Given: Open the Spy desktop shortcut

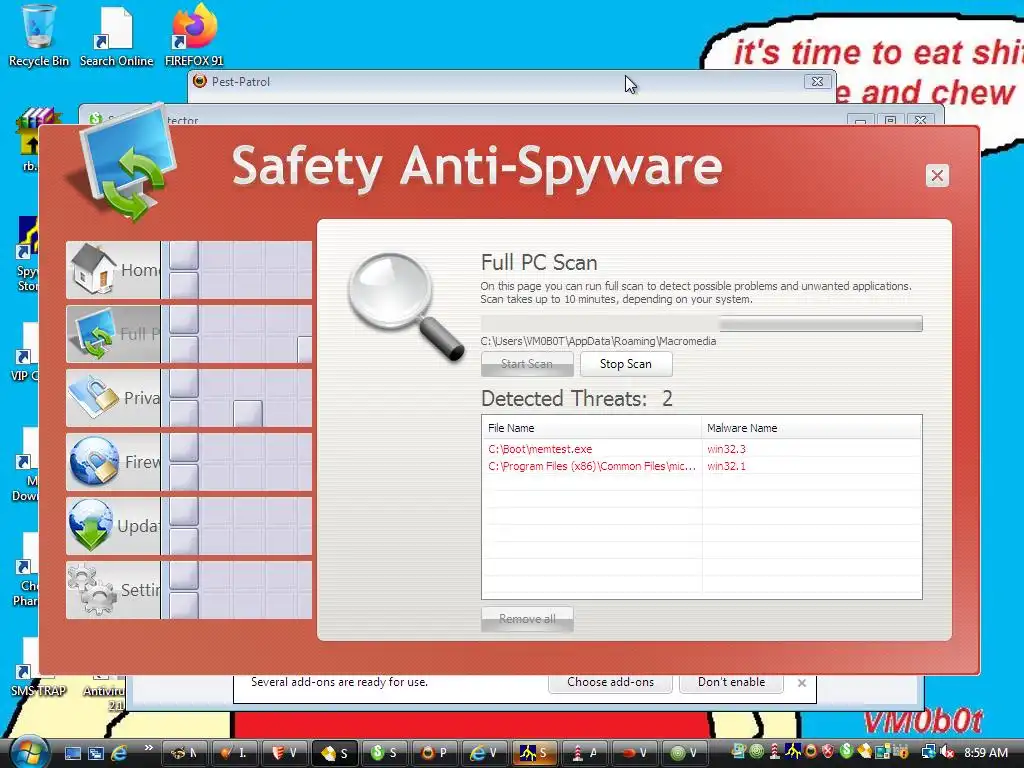Looking at the screenshot, I should coord(27,255).
